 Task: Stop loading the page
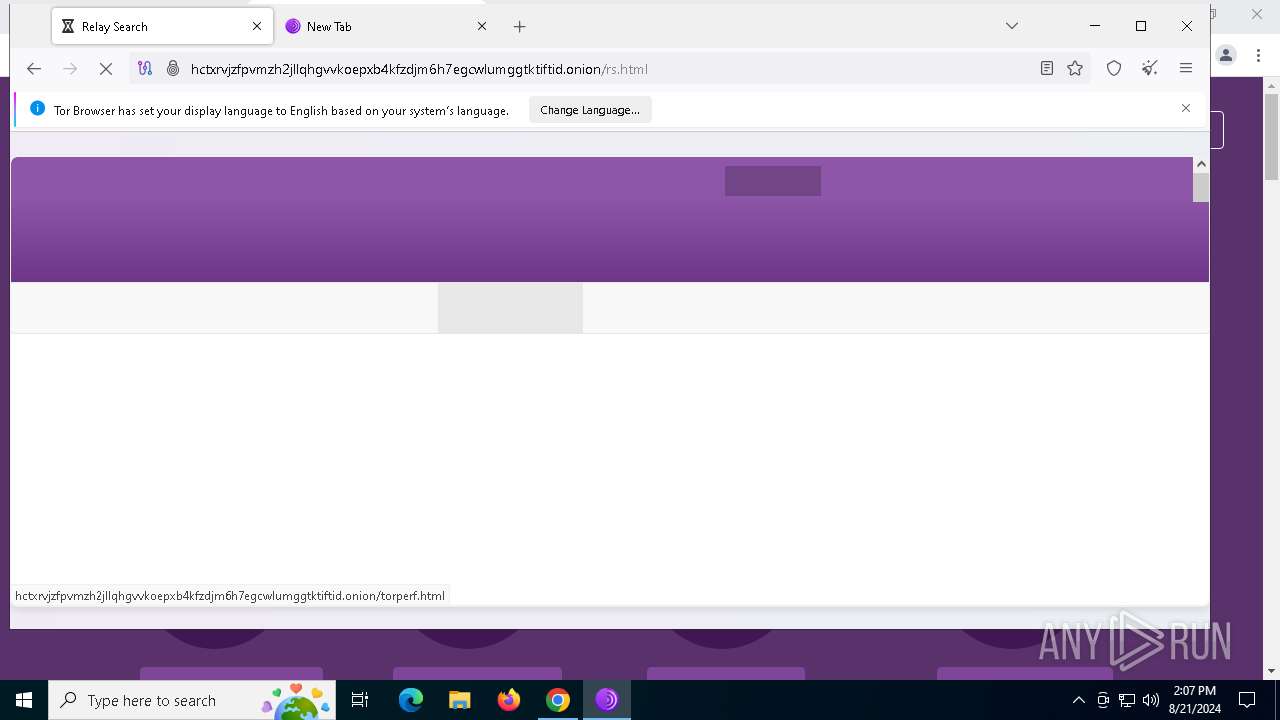pos(106,69)
